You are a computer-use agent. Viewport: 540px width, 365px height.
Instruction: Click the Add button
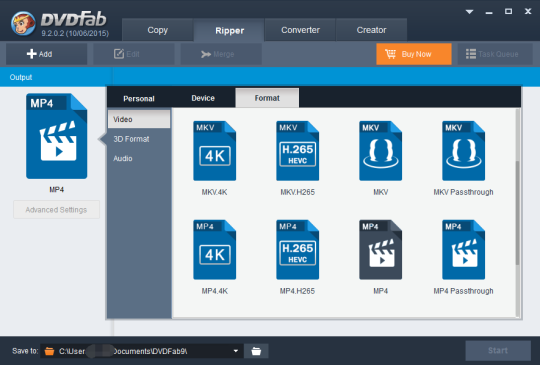[46, 54]
